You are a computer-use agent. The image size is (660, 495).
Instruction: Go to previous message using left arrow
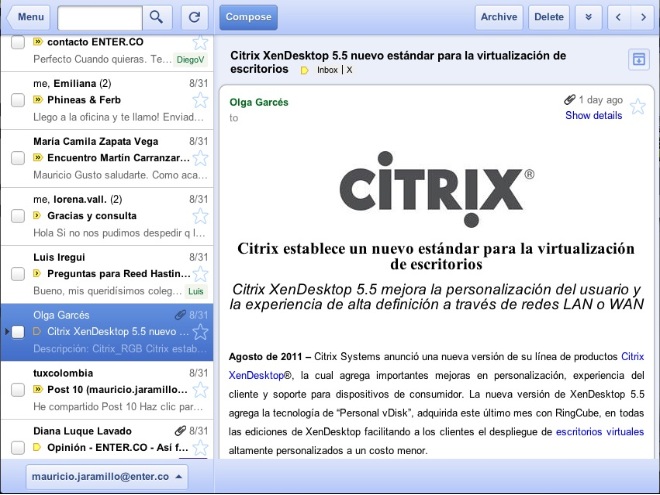pyautogui.click(x=619, y=17)
